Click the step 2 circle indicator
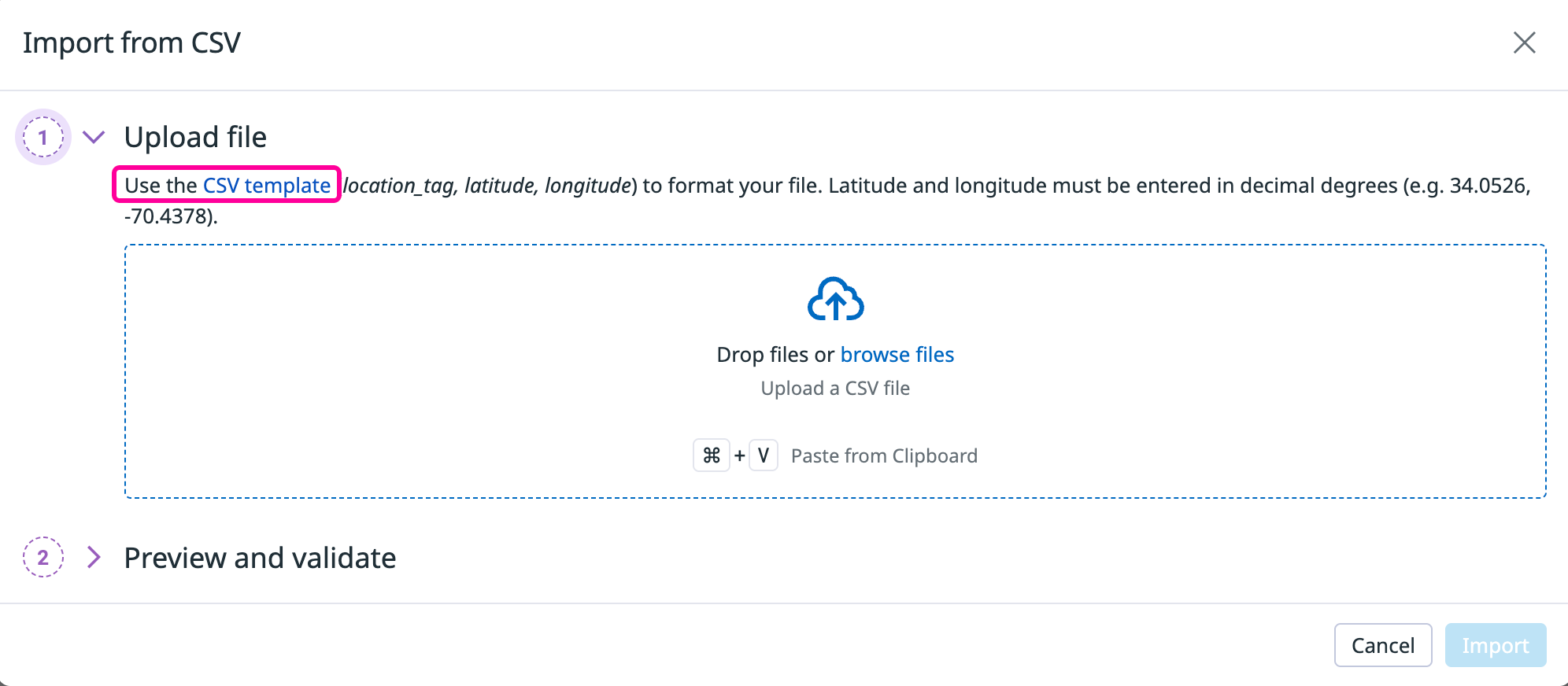 [x=43, y=558]
